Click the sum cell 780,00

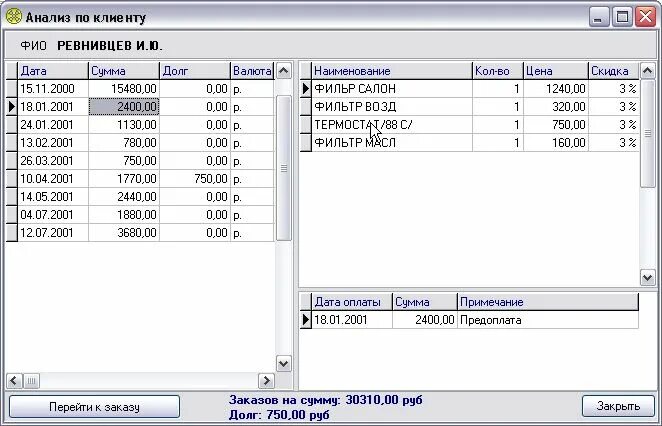tap(124, 143)
